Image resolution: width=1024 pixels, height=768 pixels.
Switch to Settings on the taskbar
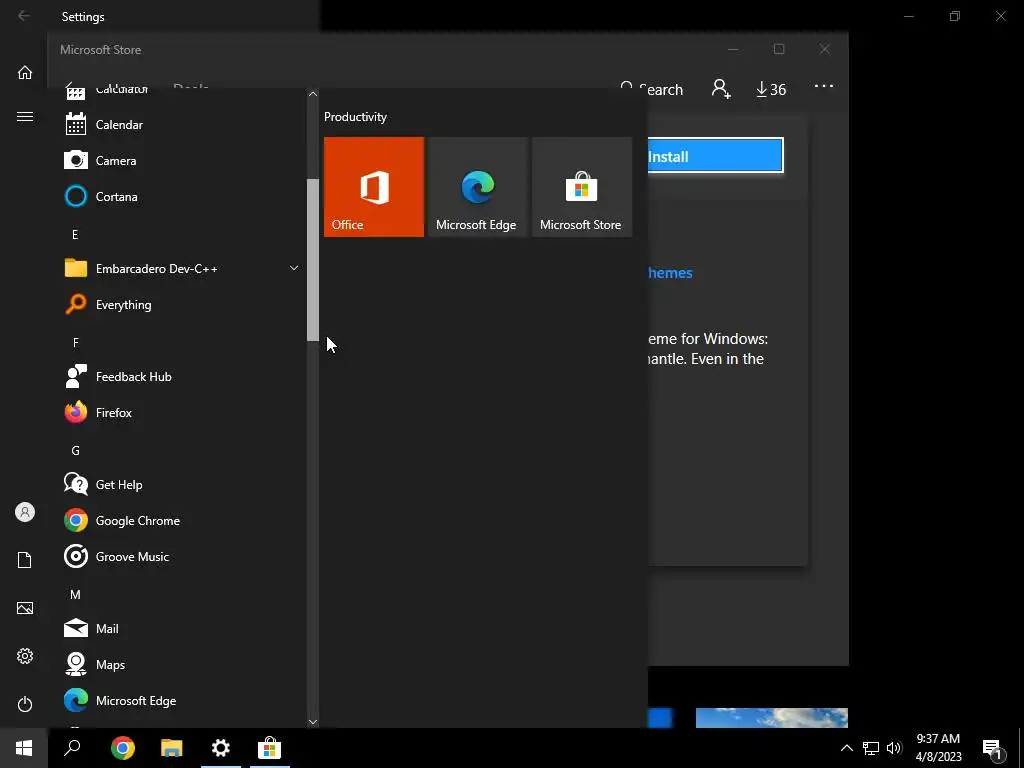[x=221, y=748]
